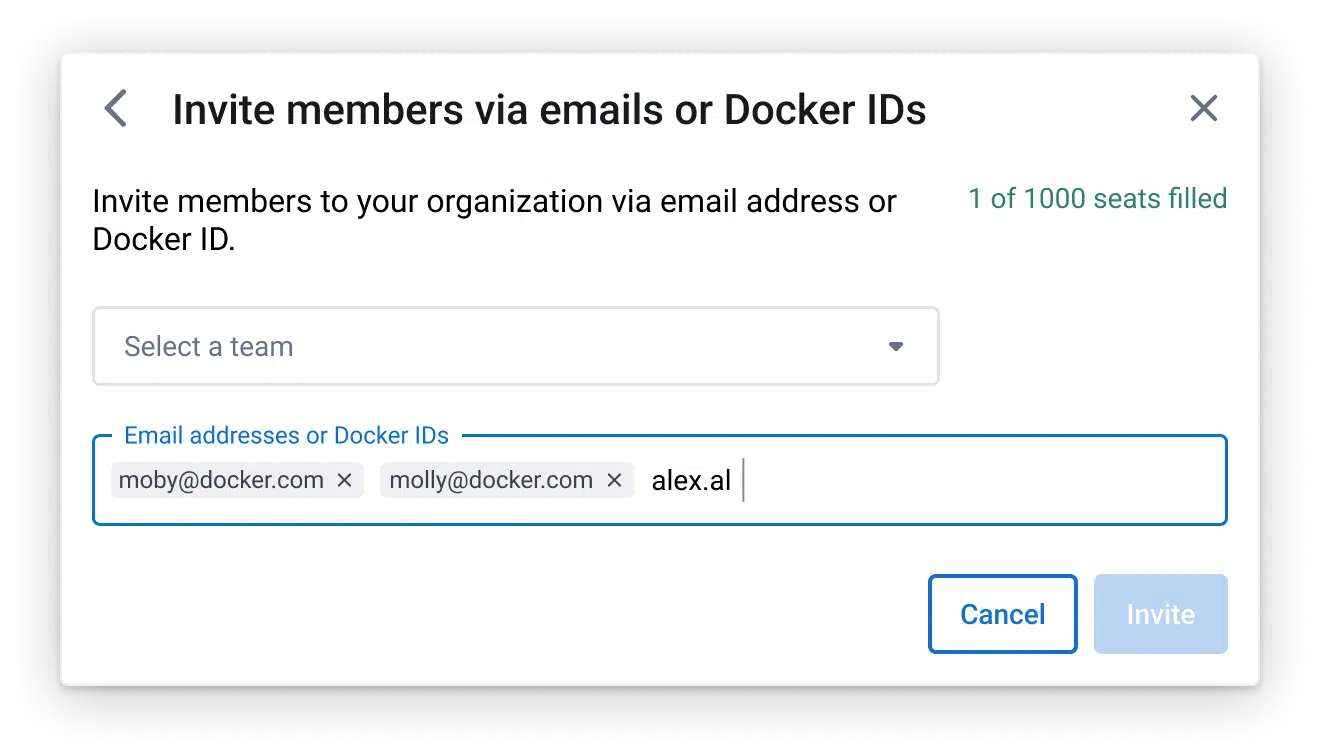Click the empty area of the email field
The height and width of the screenshot is (754, 1338).
[x=980, y=481]
